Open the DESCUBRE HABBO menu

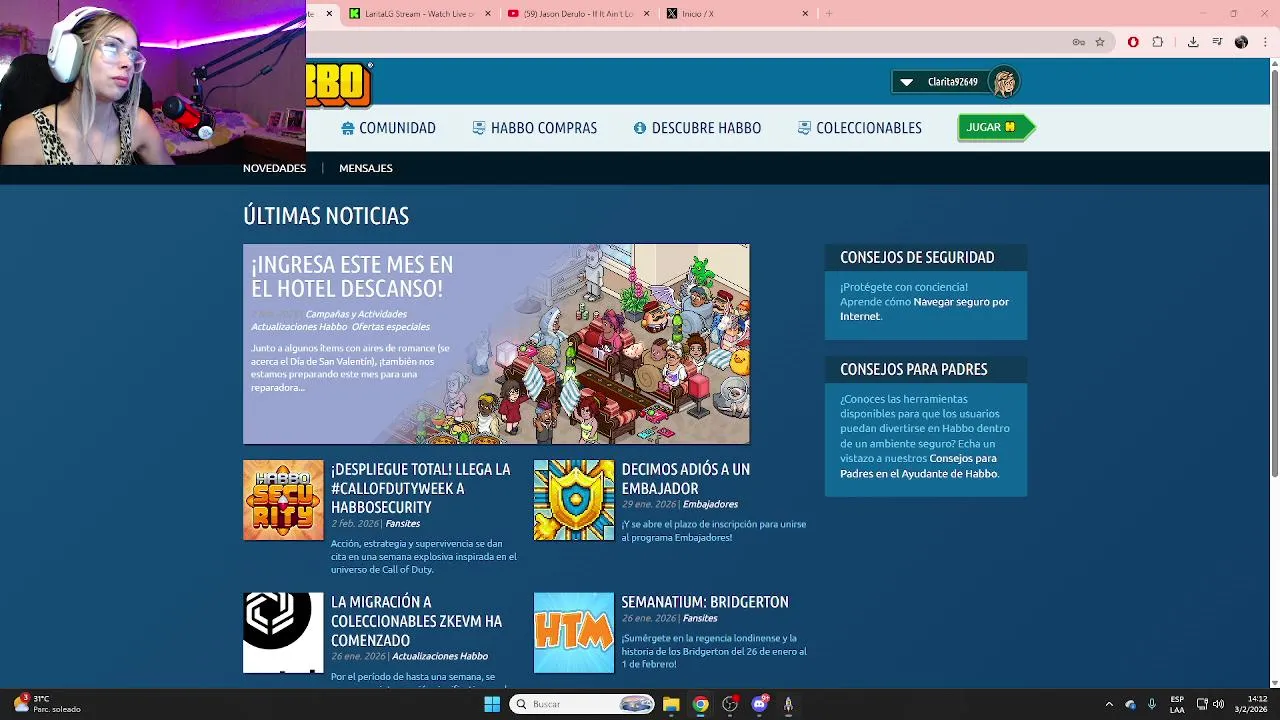click(x=697, y=128)
